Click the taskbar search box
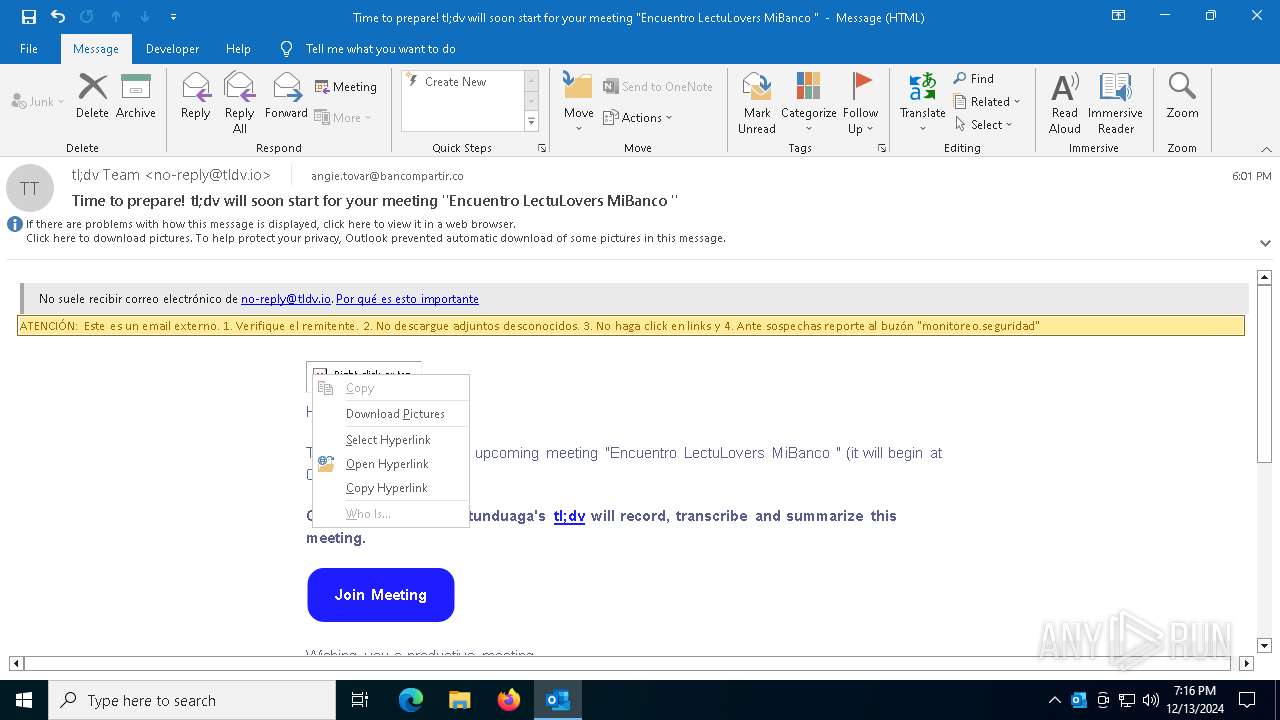Image resolution: width=1280 pixels, height=720 pixels. pos(192,700)
